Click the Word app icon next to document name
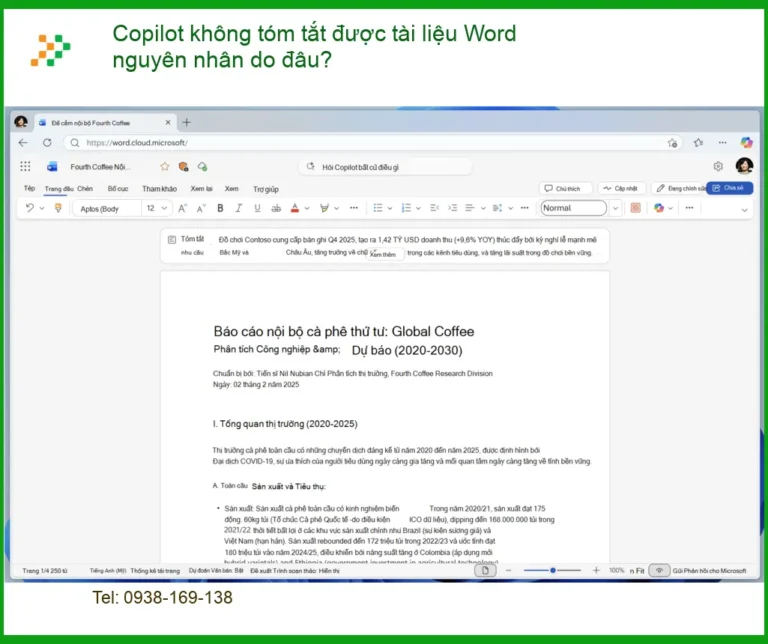Viewport: 768px width, 644px height. pyautogui.click(x=52, y=167)
